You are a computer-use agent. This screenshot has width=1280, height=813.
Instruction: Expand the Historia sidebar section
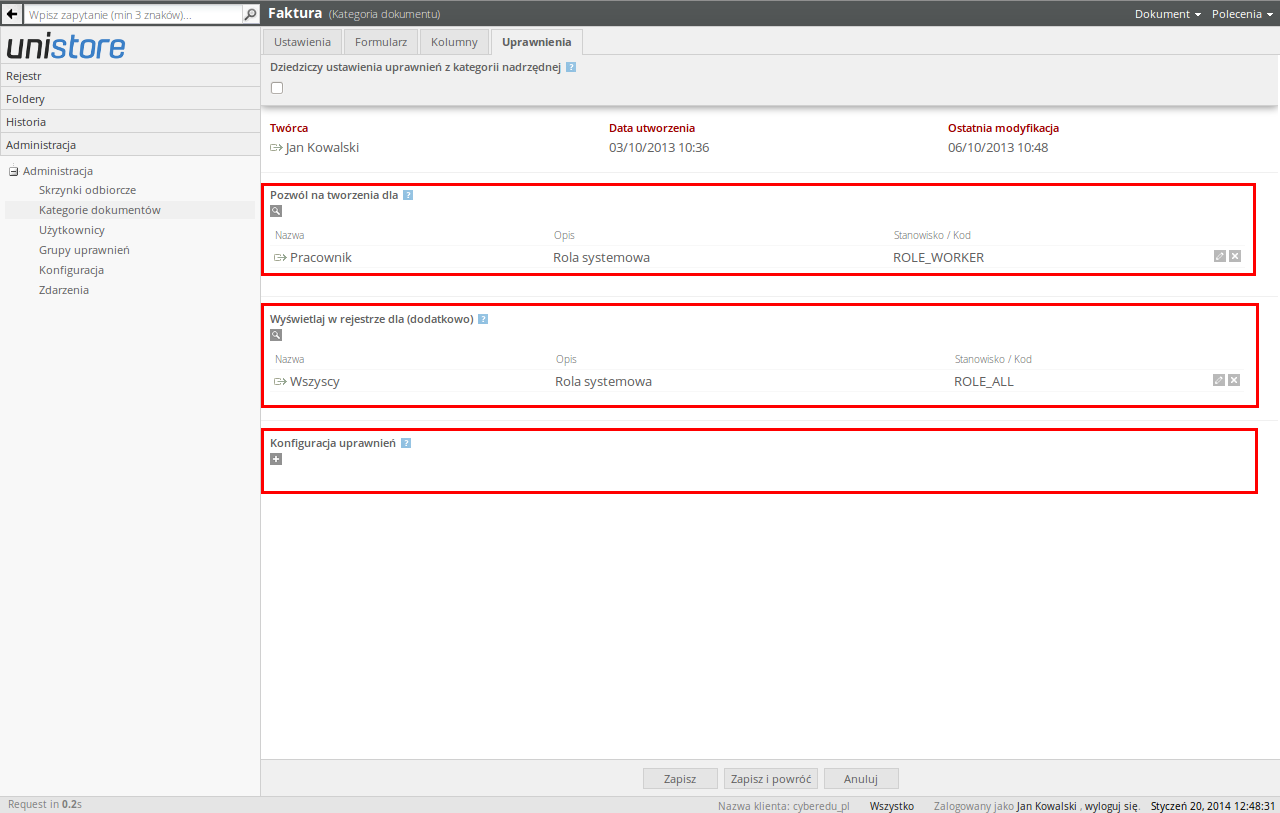tap(130, 121)
